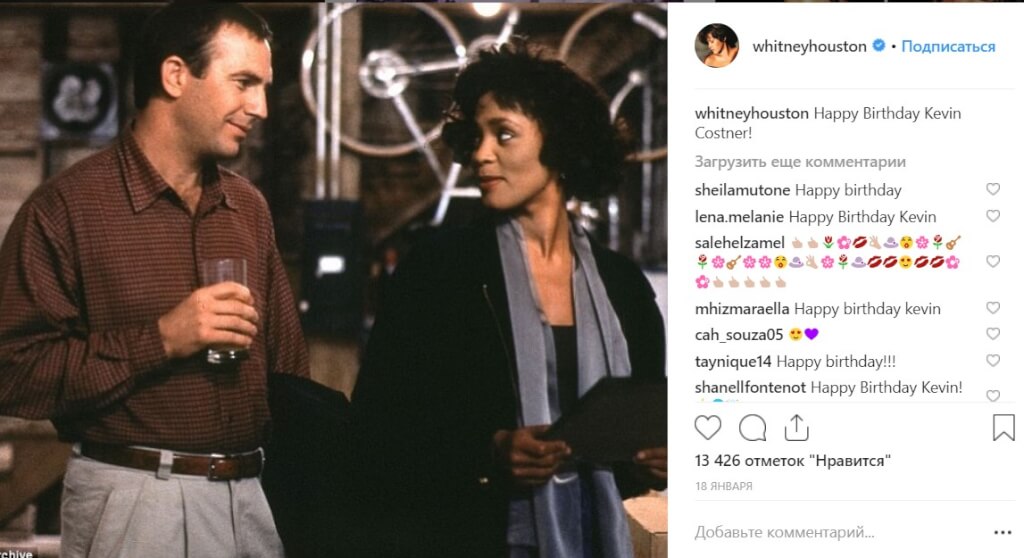Open whitneyhouston profile avatar
This screenshot has width=1024, height=558.
coord(716,46)
